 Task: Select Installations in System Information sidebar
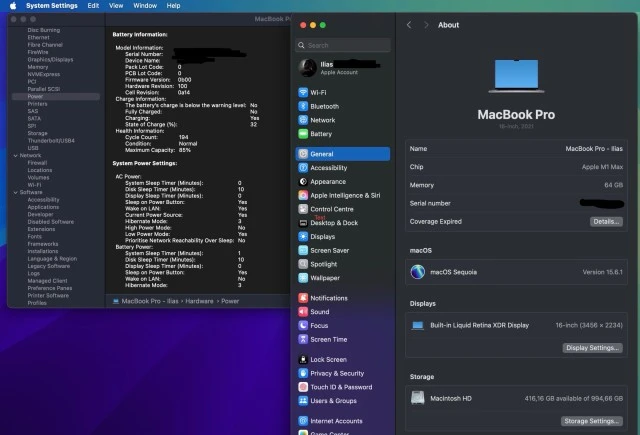click(x=43, y=251)
